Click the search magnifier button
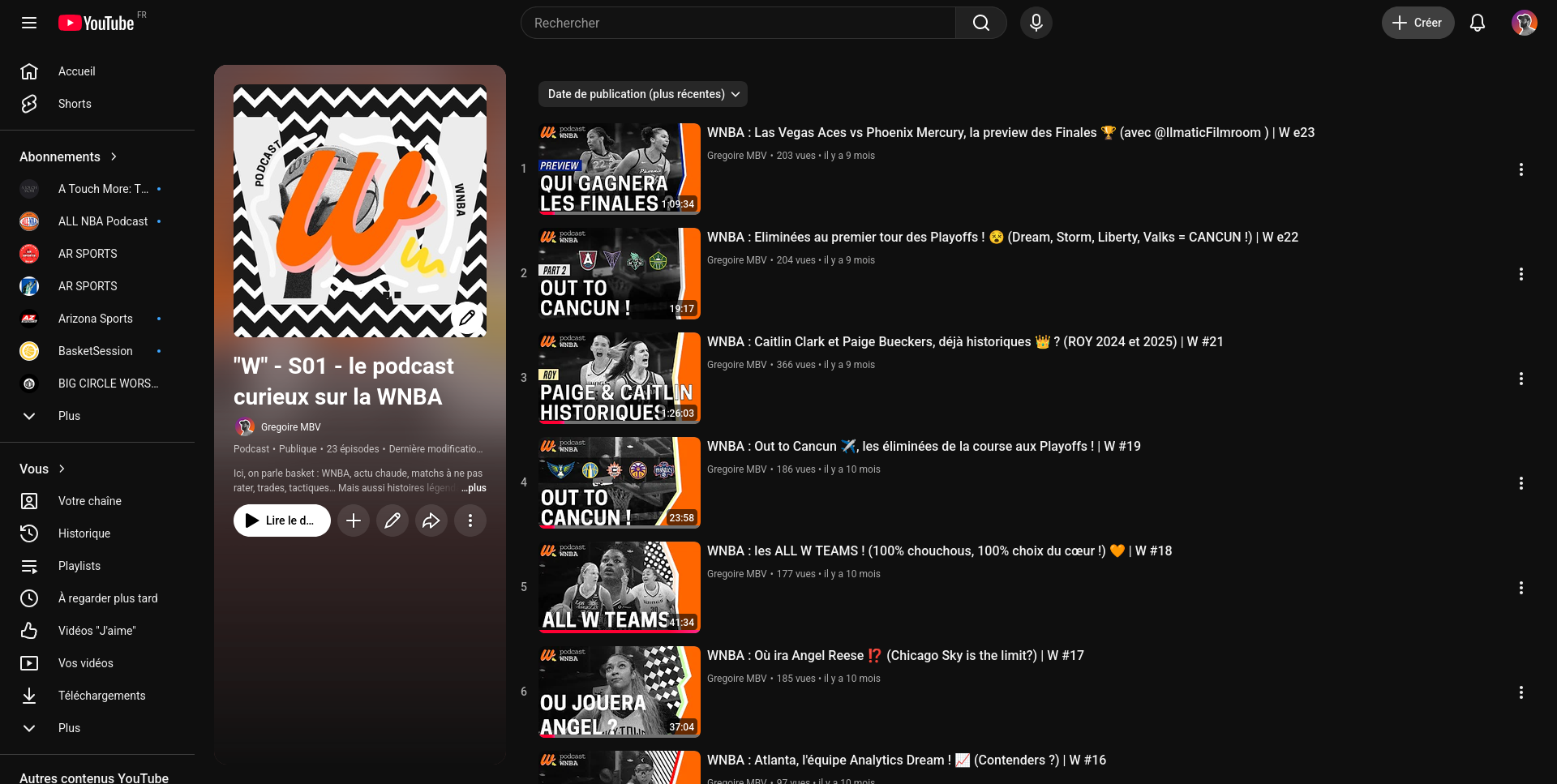The width and height of the screenshot is (1557, 784). click(x=981, y=23)
